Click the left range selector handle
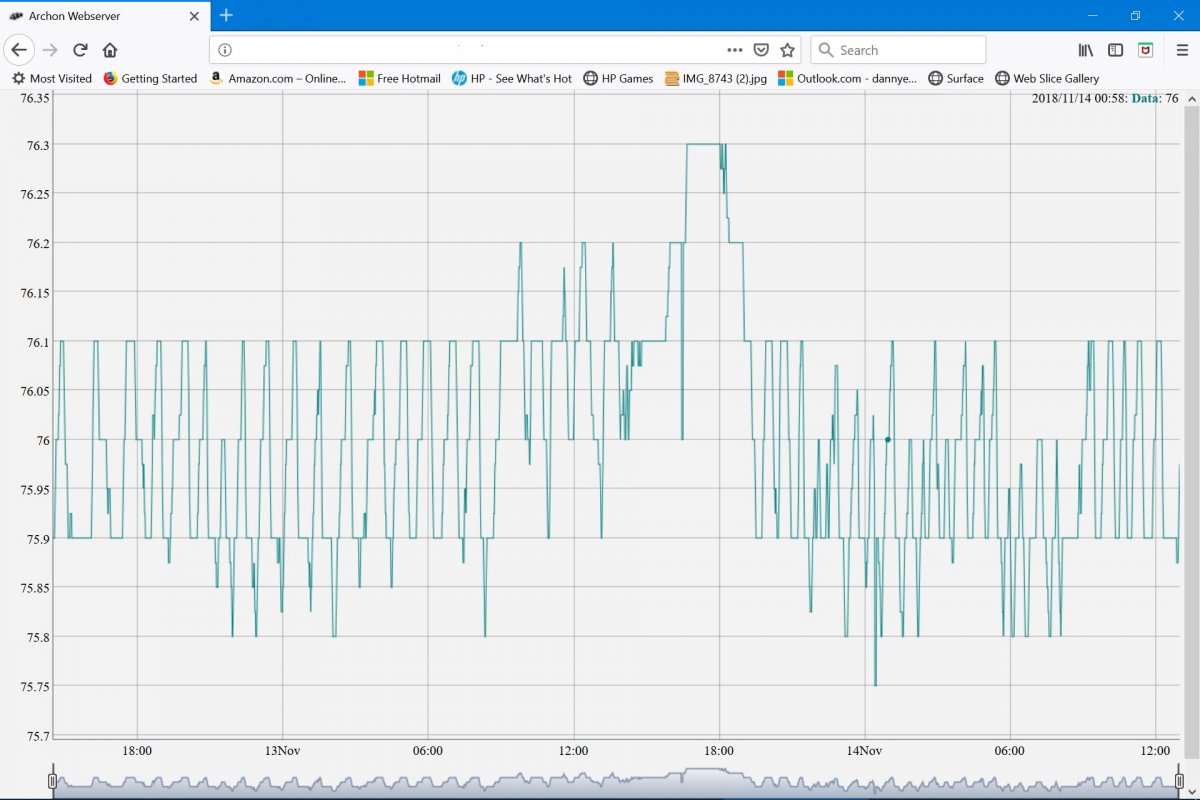 coord(53,781)
